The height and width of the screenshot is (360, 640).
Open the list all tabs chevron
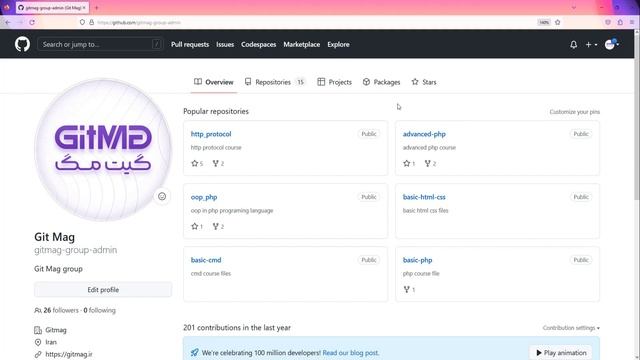click(573, 8)
